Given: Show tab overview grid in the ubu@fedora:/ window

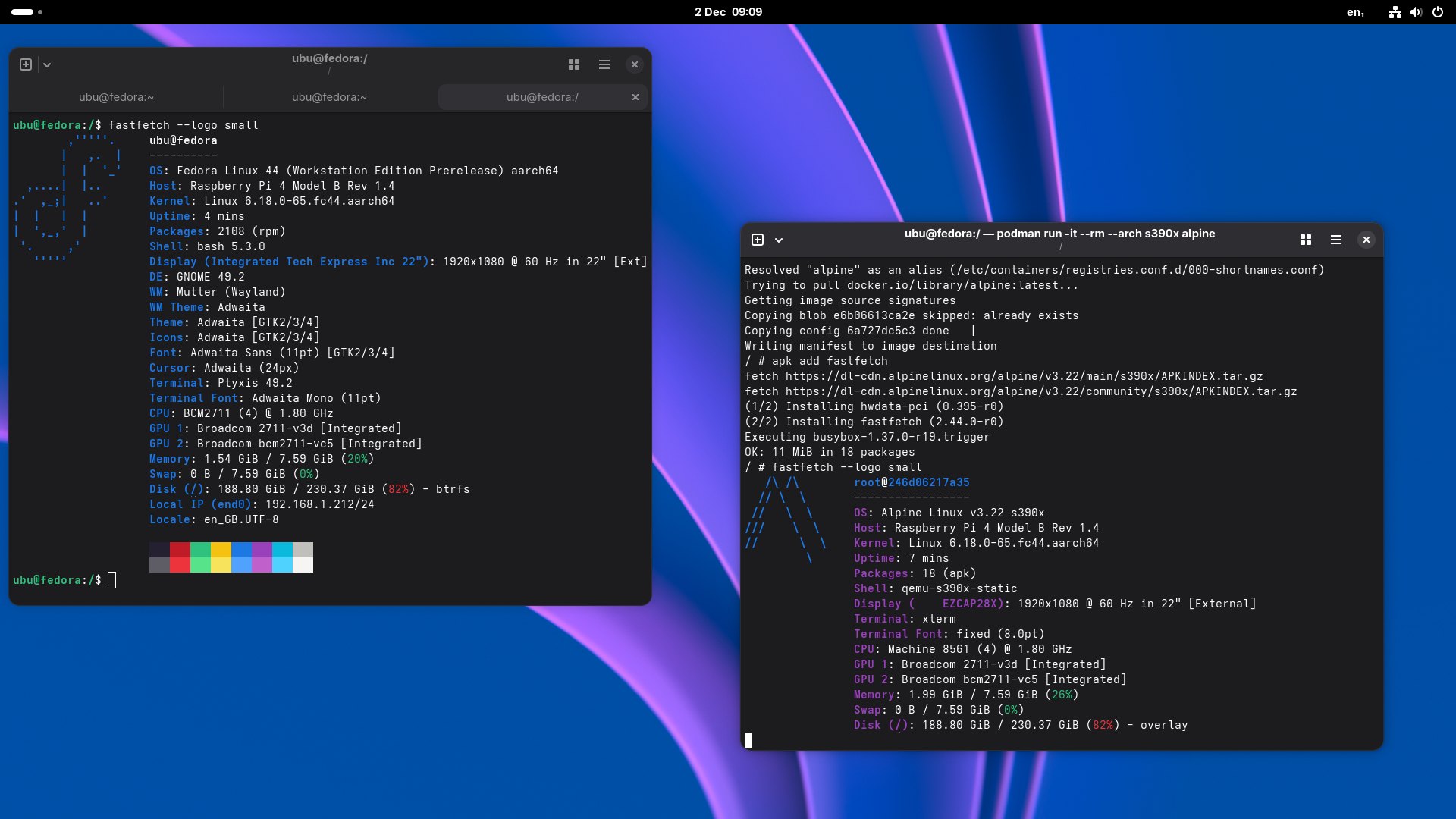Looking at the screenshot, I should pyautogui.click(x=574, y=64).
